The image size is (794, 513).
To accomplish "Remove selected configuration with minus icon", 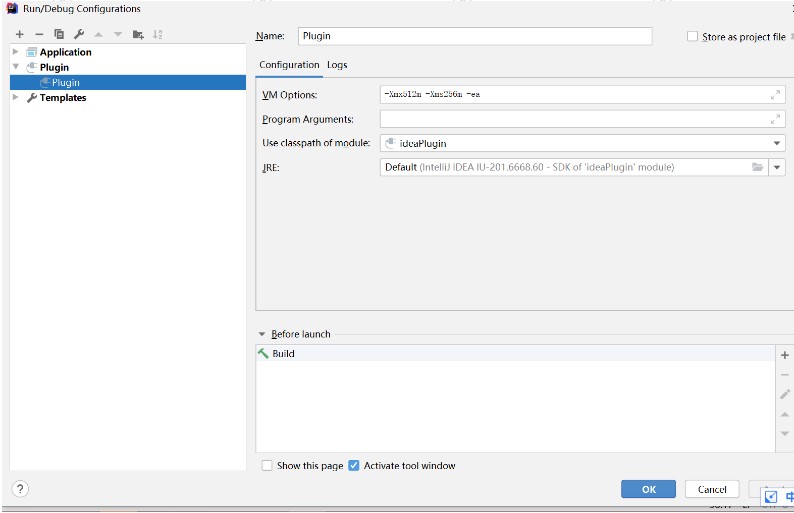I will pos(39,34).
